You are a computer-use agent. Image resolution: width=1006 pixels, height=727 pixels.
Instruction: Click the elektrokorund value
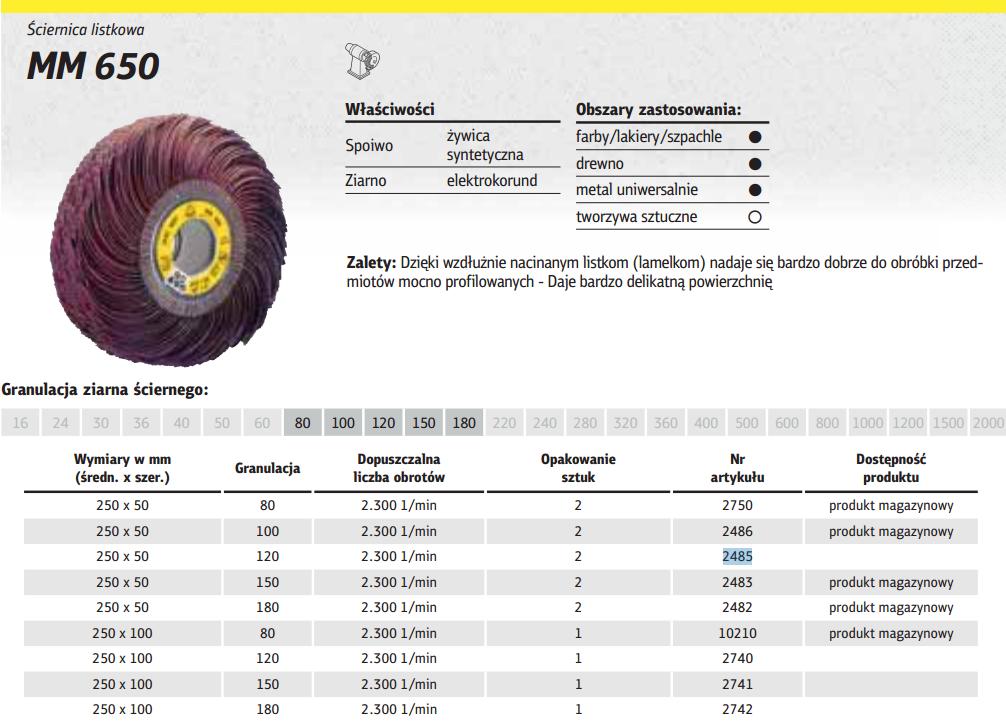click(x=492, y=180)
